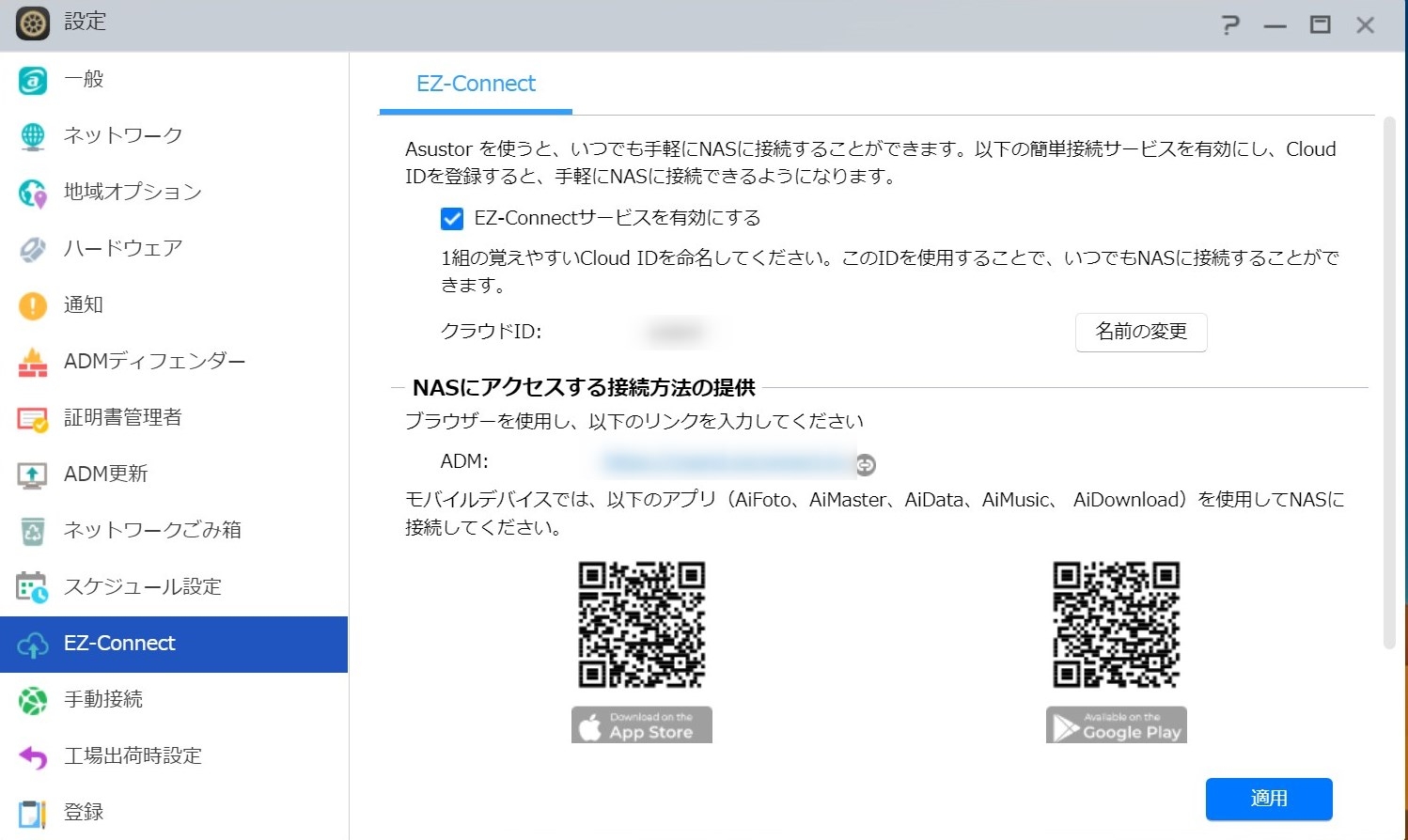
Task: Open Manual Connect (手動接続) in sidebar
Action: (x=103, y=700)
